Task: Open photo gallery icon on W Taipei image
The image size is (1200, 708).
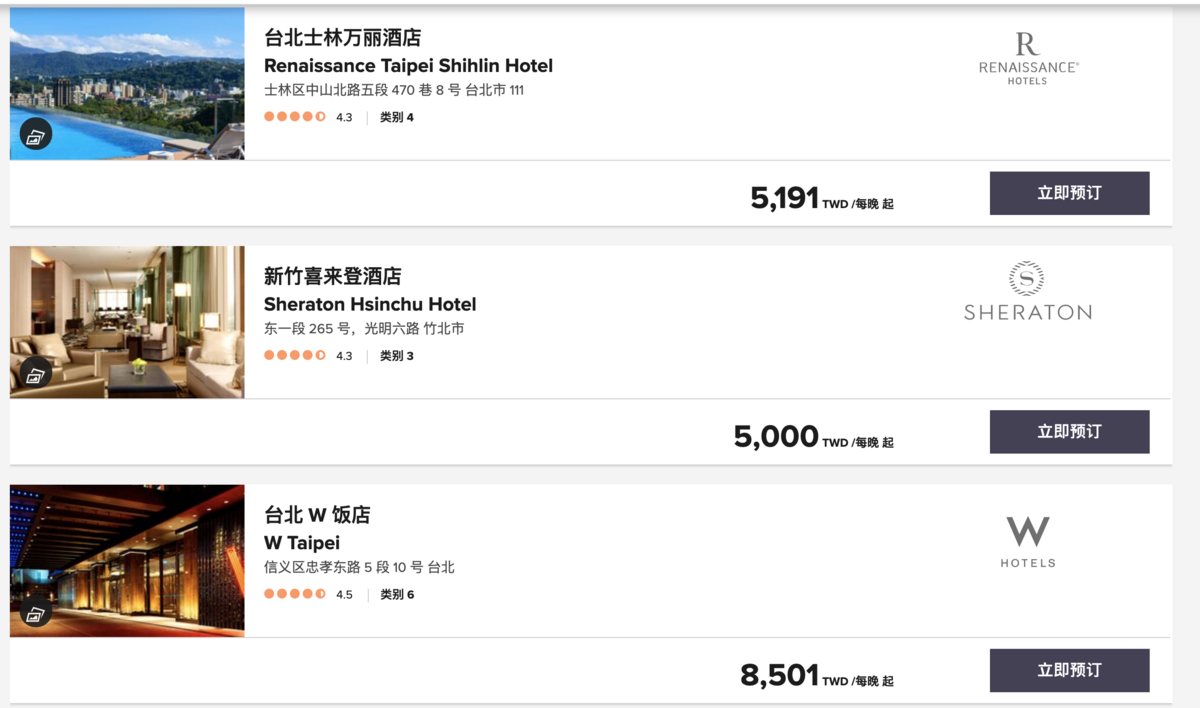Action: pos(35,613)
